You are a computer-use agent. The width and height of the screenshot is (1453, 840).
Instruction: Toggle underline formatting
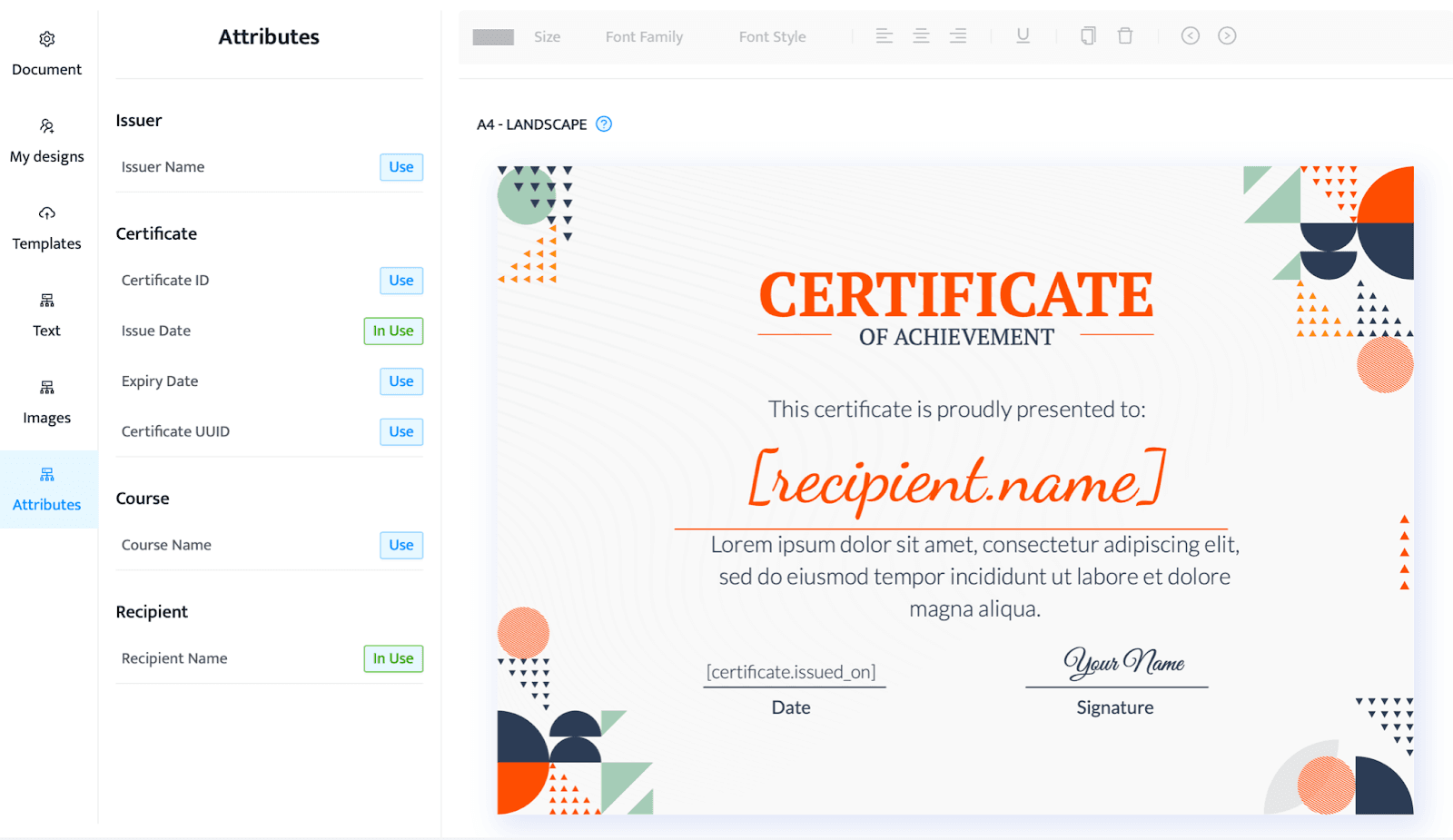[1023, 36]
